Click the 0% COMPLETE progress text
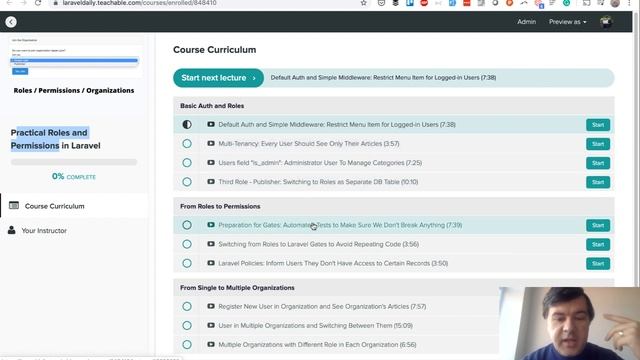 pos(73,176)
